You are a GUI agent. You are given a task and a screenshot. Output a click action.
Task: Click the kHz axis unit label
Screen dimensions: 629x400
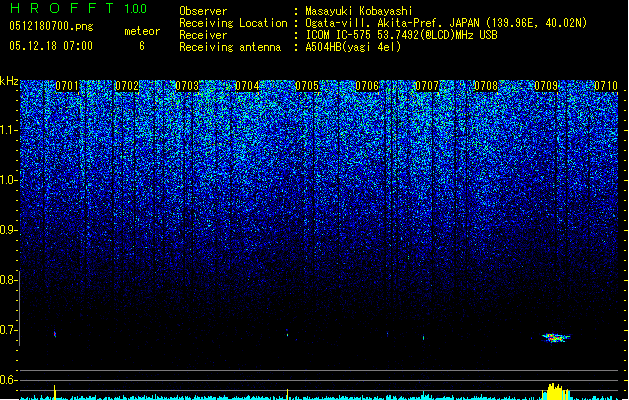[9, 81]
